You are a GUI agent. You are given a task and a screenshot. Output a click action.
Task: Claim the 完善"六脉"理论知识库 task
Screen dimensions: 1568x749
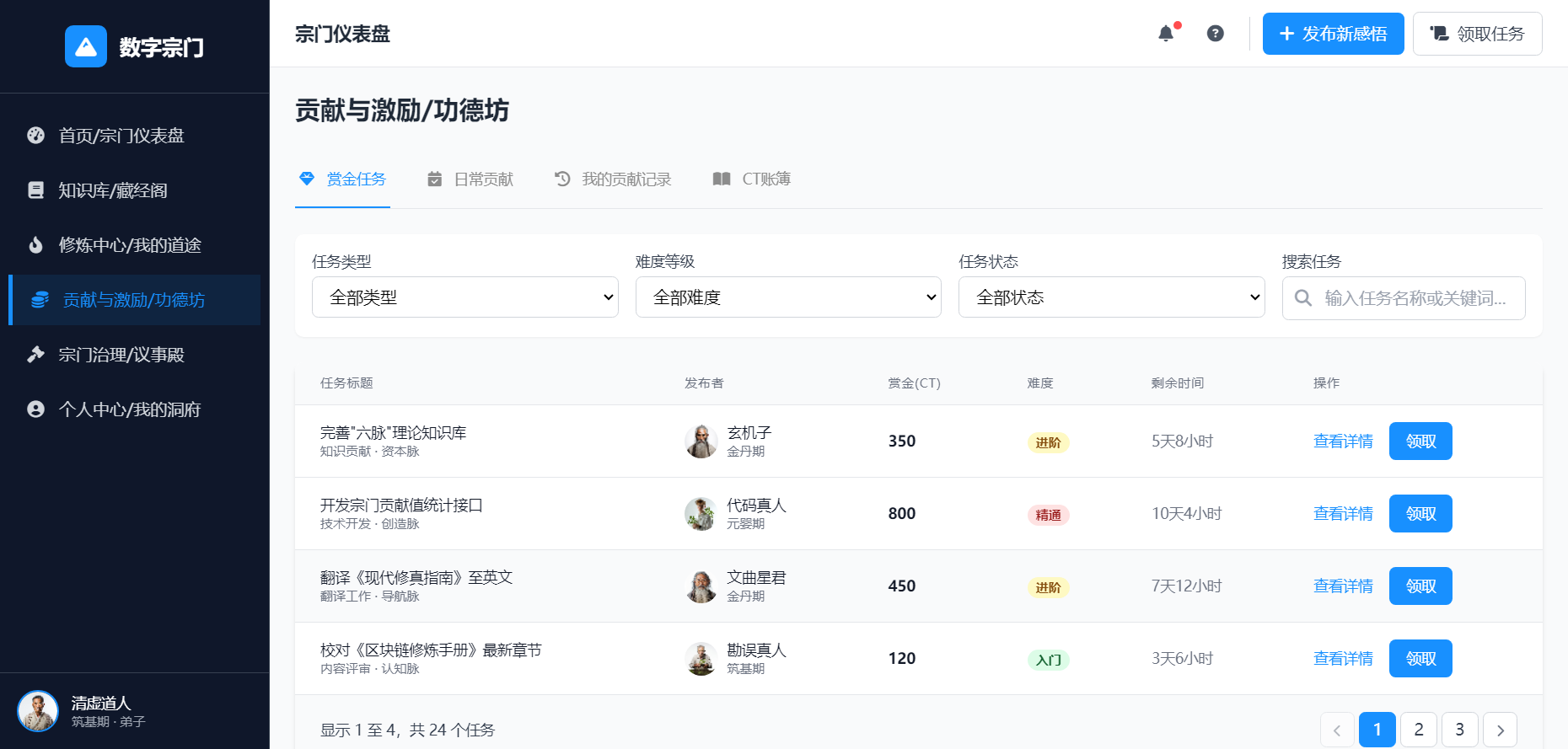click(x=1420, y=441)
